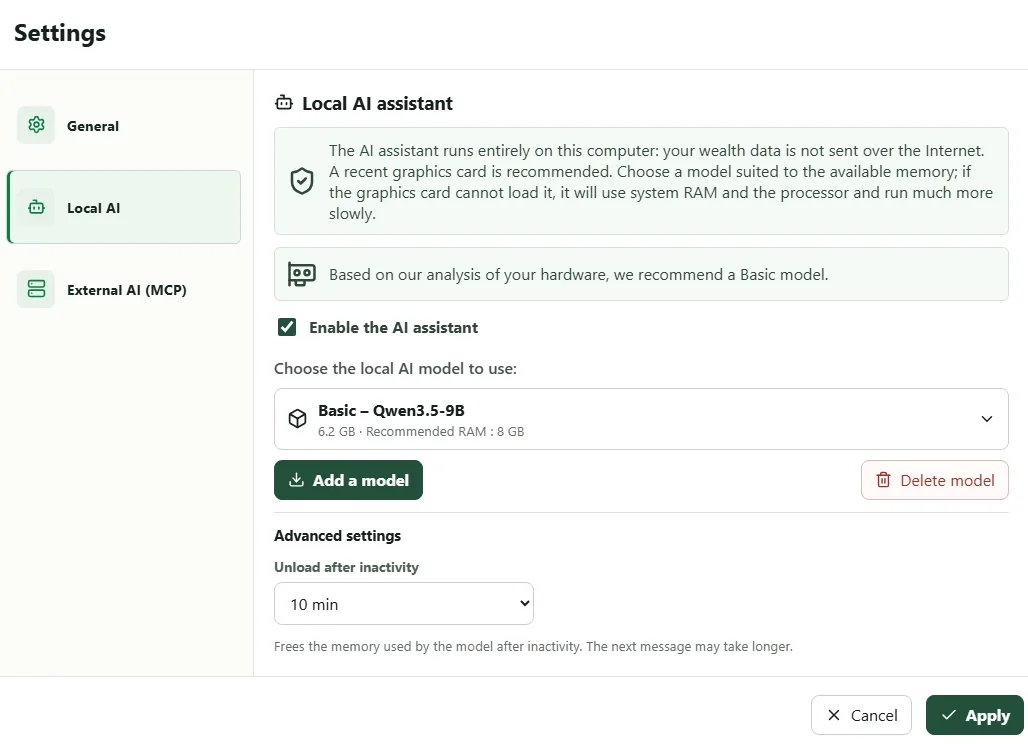Click the graphics card hardware analysis icon
1028x744 pixels.
(302, 274)
